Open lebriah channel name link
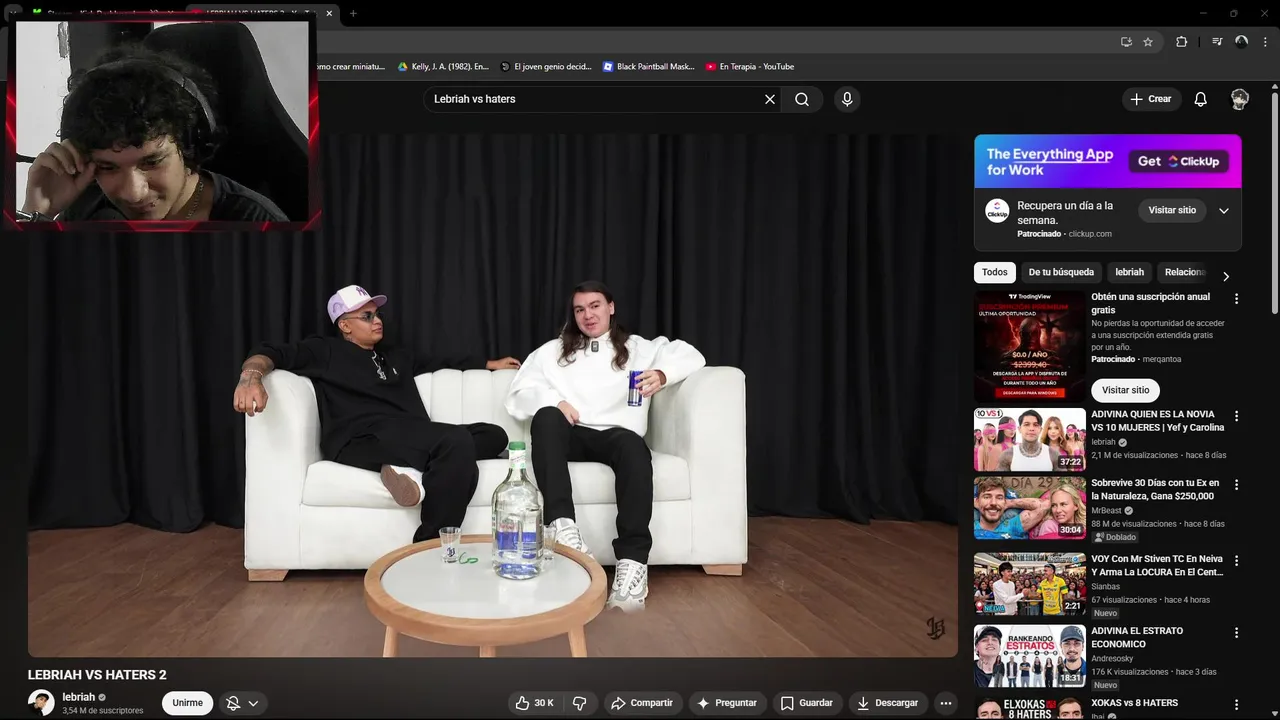 (x=79, y=697)
